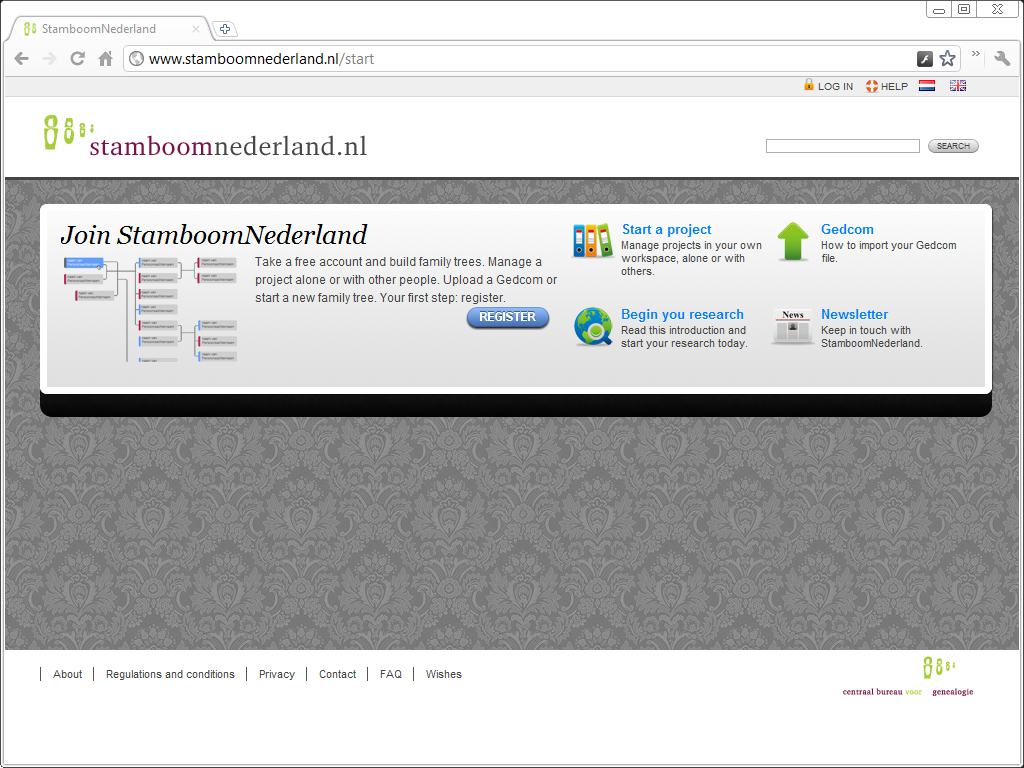The width and height of the screenshot is (1024, 768).
Task: Click the extension icon beside the star
Action: pos(925,59)
